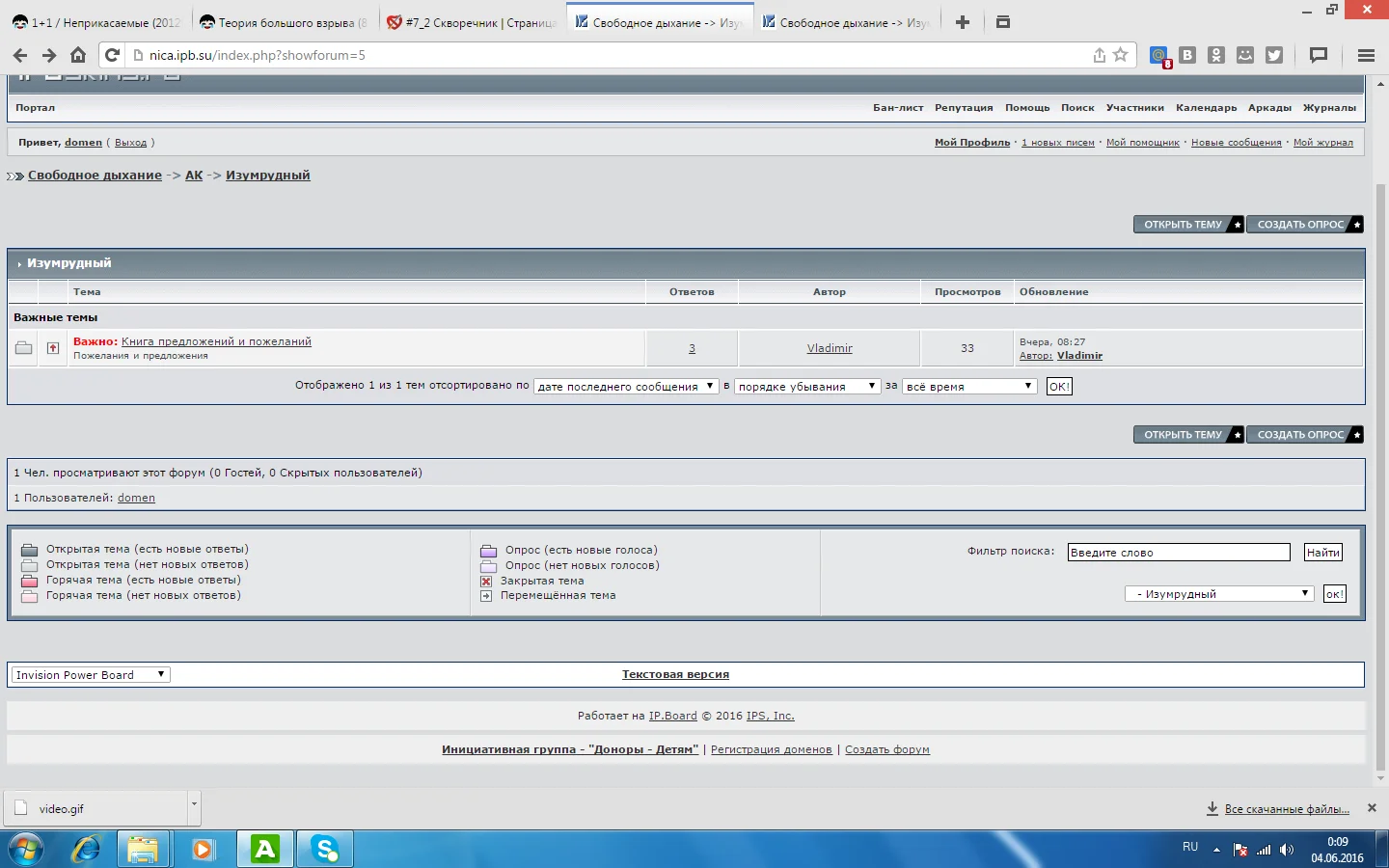The image size is (1389, 868).
Task: Open browser hamburger menu
Action: coord(1366,55)
